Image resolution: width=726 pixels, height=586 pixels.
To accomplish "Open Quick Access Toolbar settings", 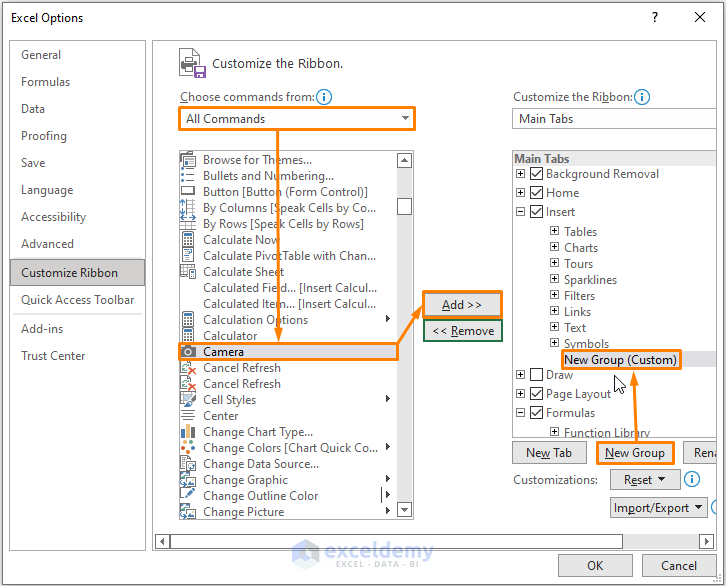I will (77, 300).
